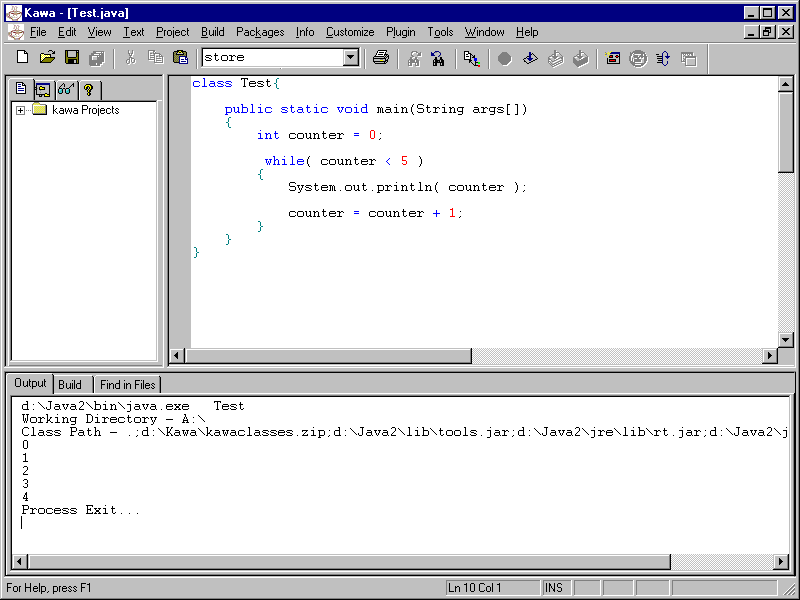The image size is (800, 600).
Task: Click the blue compile arrow icon
Action: coord(530,59)
